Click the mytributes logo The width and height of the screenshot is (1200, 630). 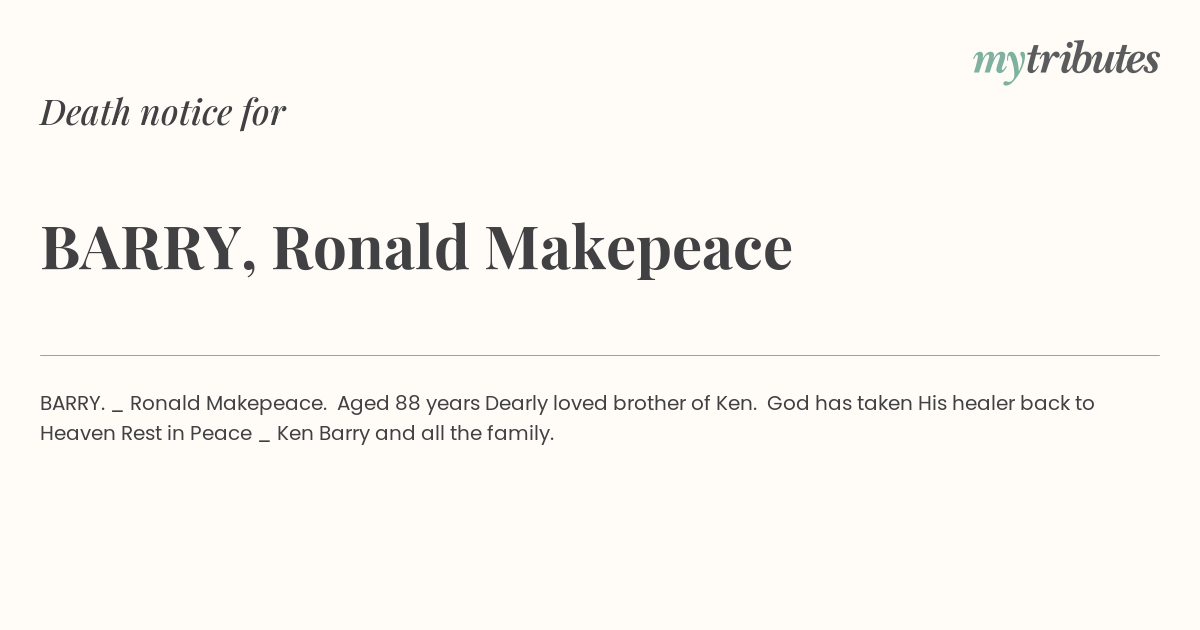click(1066, 61)
